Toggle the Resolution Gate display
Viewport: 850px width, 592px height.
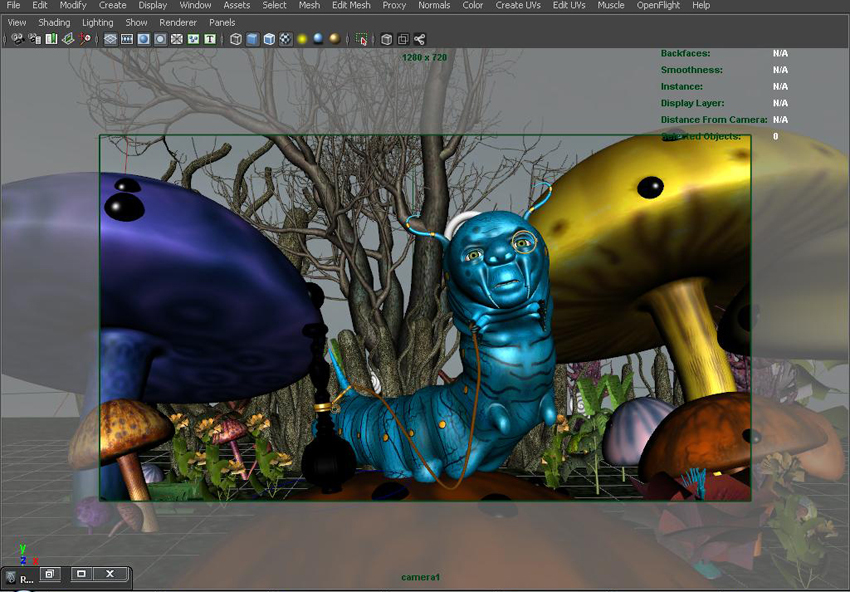coord(144,39)
